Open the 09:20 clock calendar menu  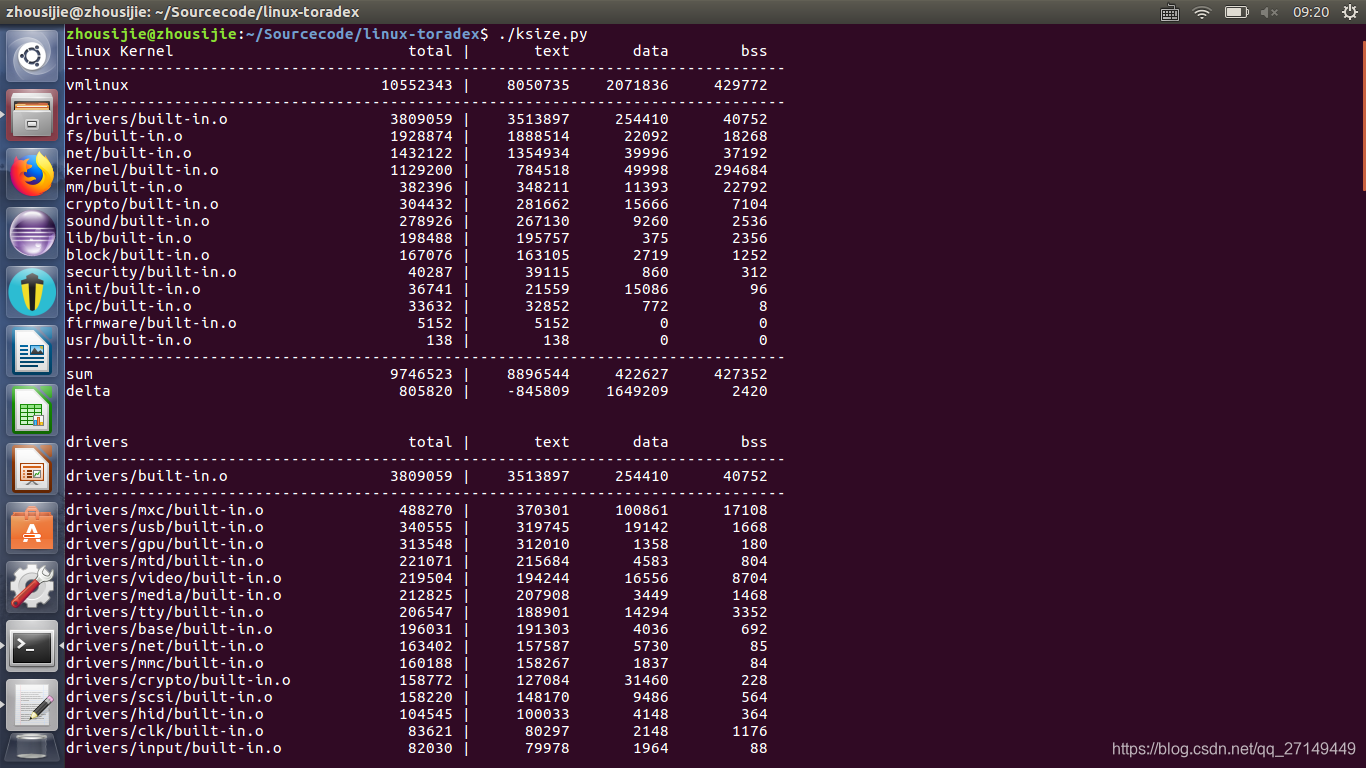1311,12
